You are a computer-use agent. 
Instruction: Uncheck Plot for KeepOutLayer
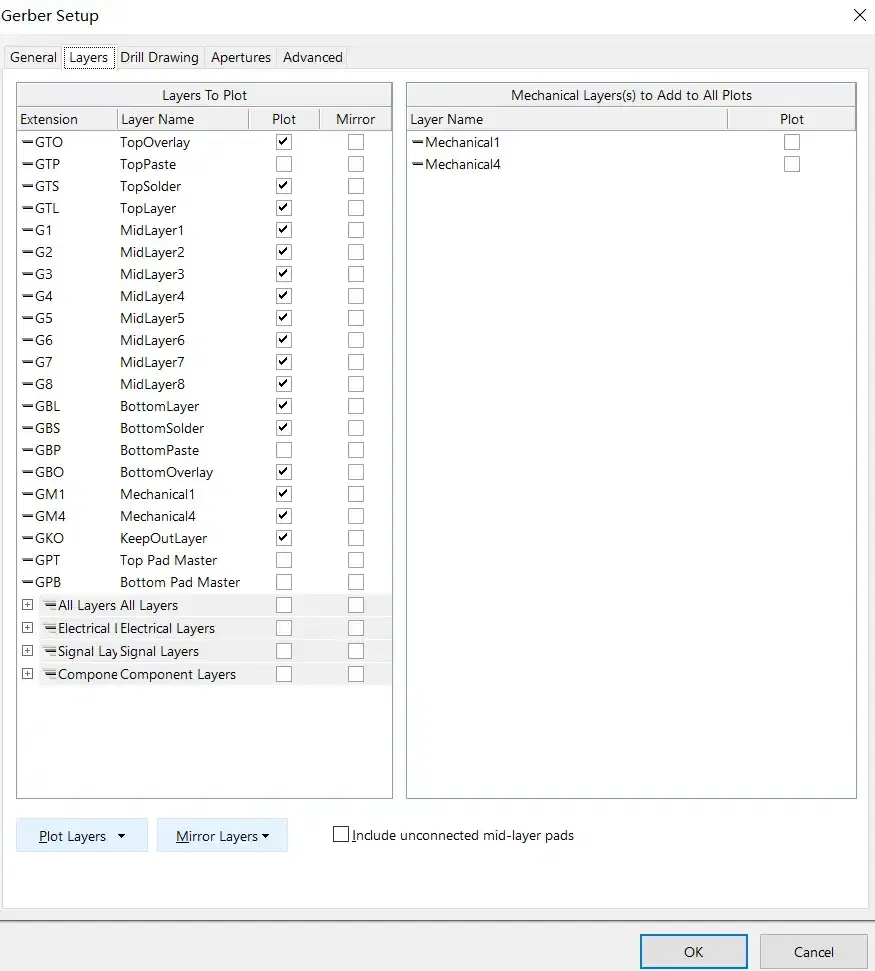pos(284,538)
